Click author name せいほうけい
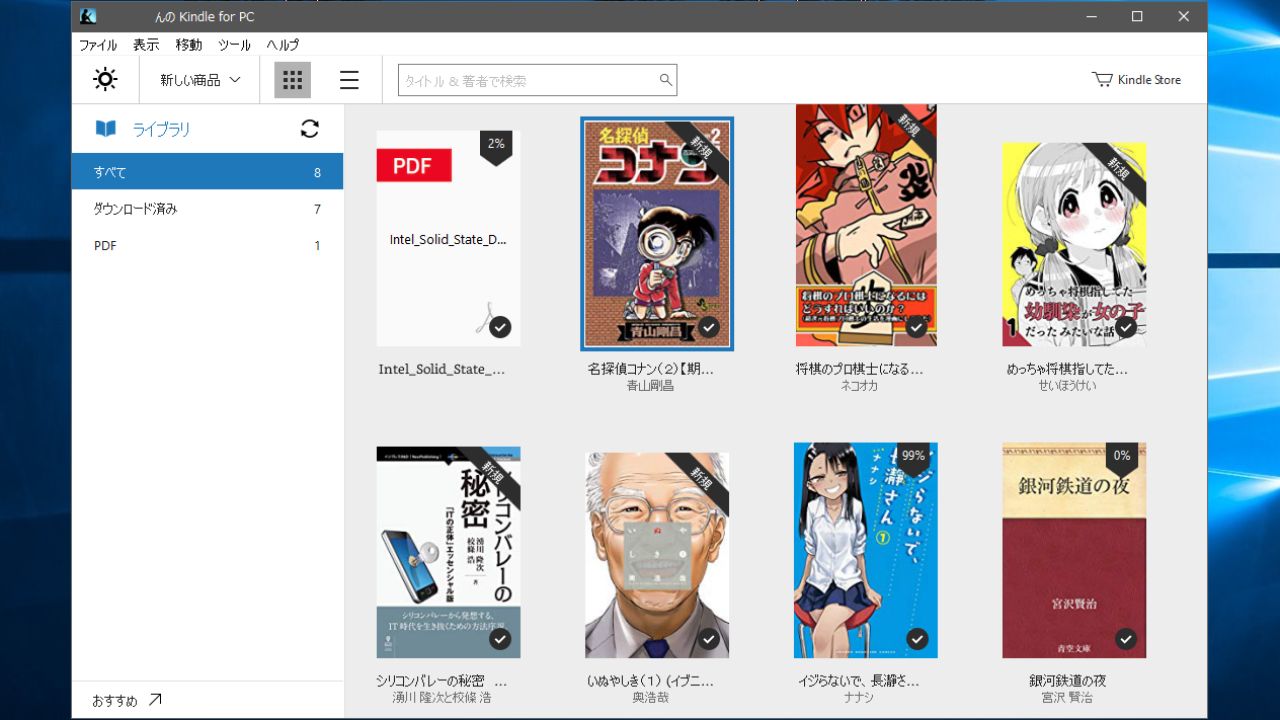 (x=1067, y=385)
